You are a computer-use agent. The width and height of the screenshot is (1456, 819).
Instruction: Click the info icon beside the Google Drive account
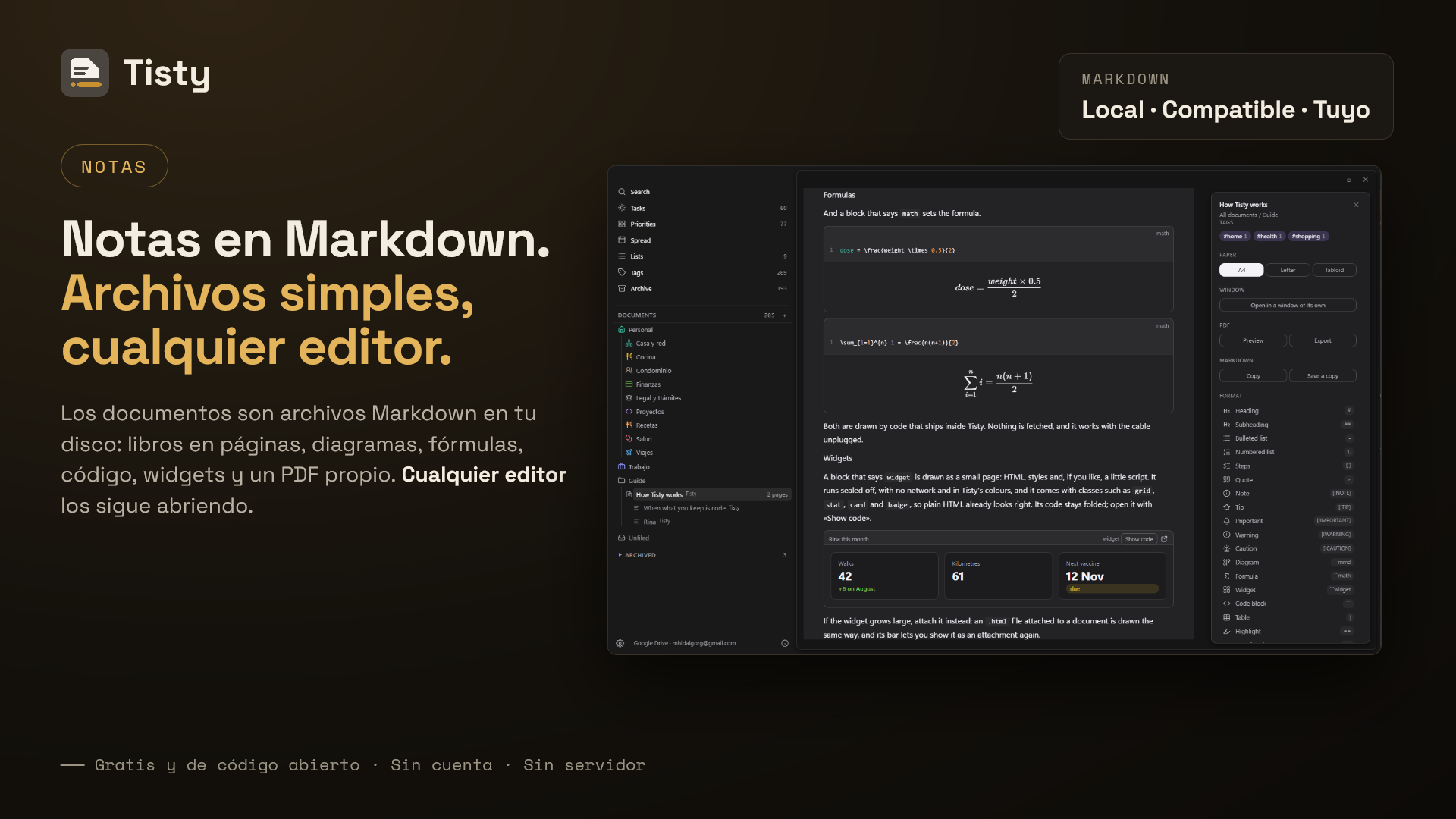785,643
